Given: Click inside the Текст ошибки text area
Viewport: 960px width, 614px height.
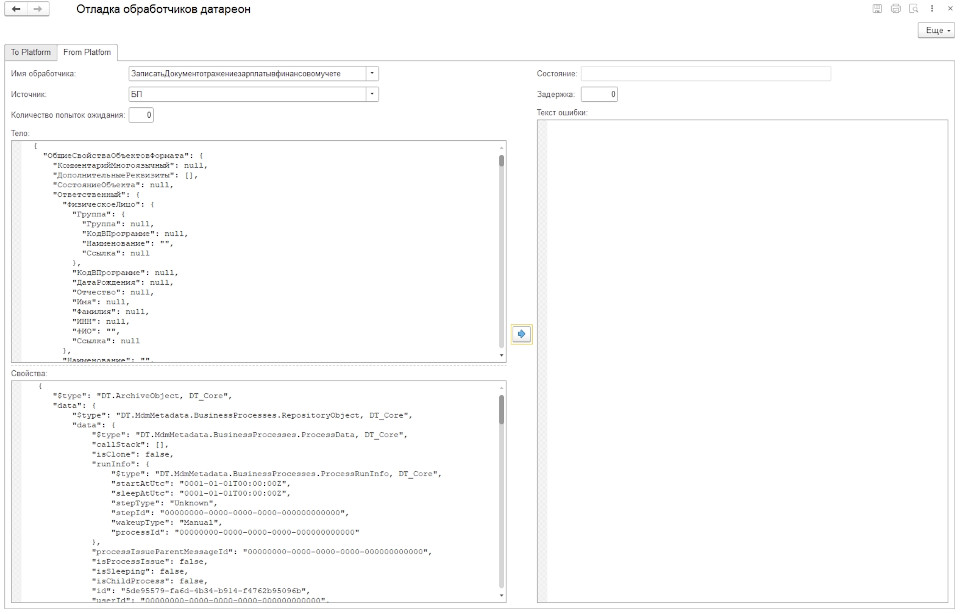Looking at the screenshot, I should (745, 360).
